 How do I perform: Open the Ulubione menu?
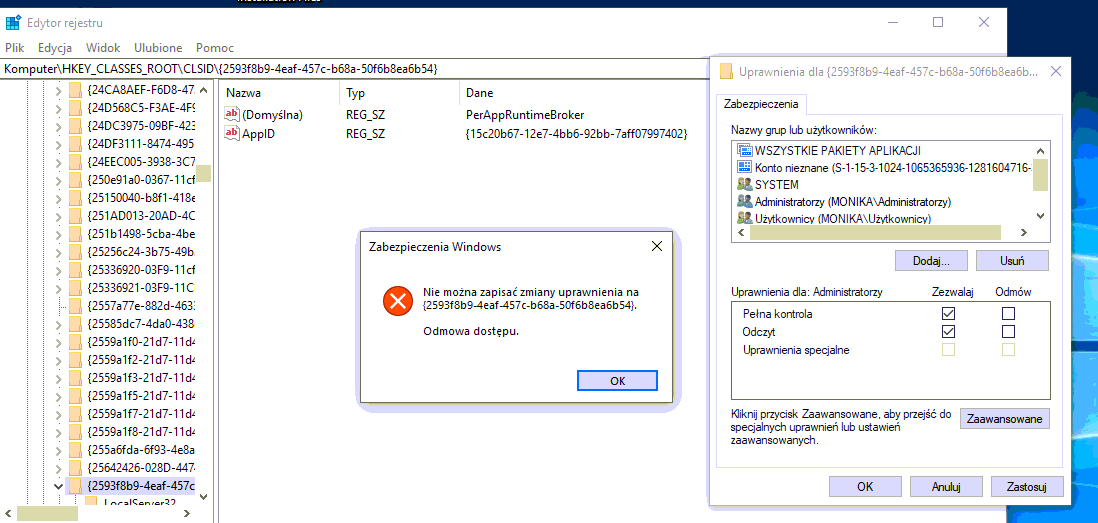point(158,48)
